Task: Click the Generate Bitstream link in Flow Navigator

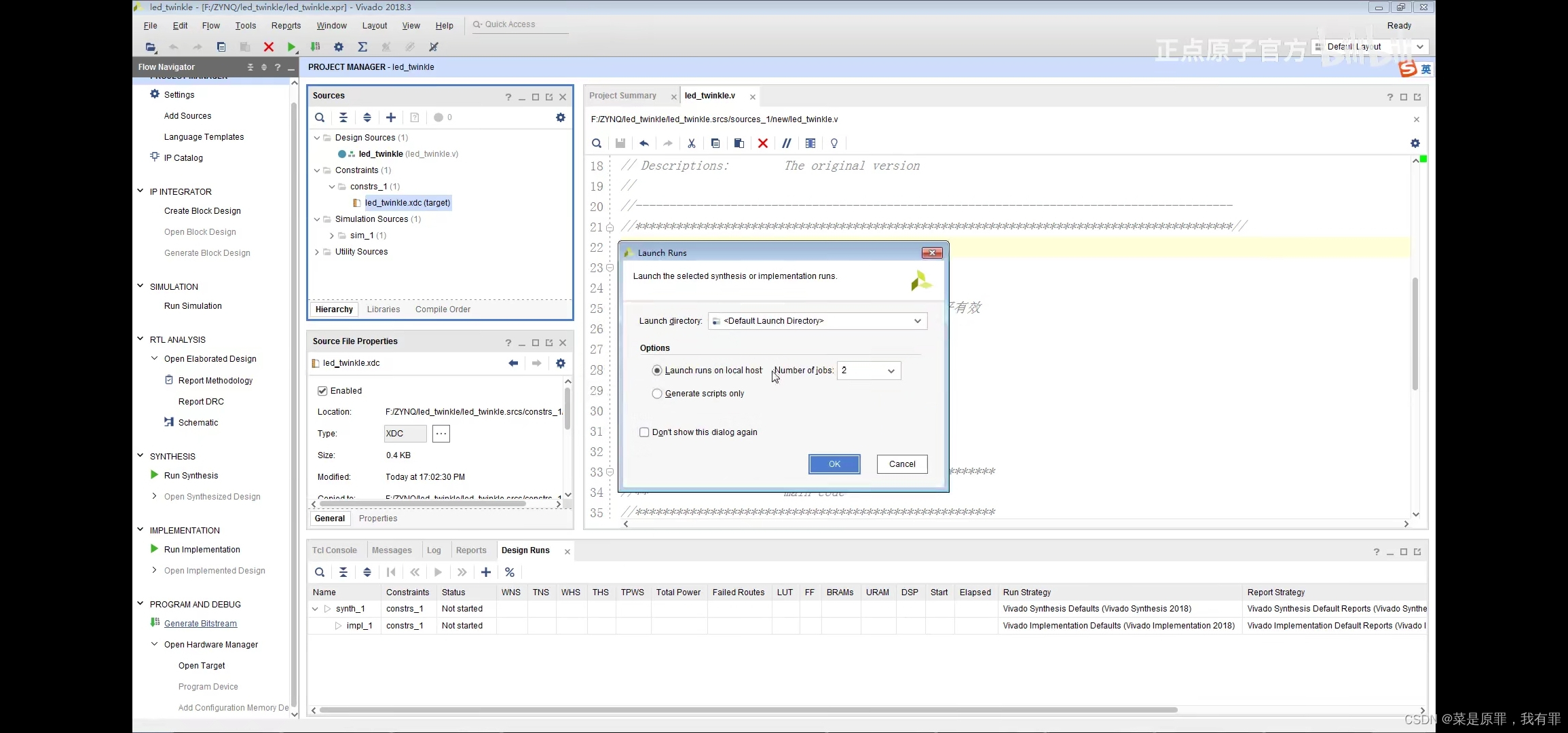Action: tap(200, 624)
